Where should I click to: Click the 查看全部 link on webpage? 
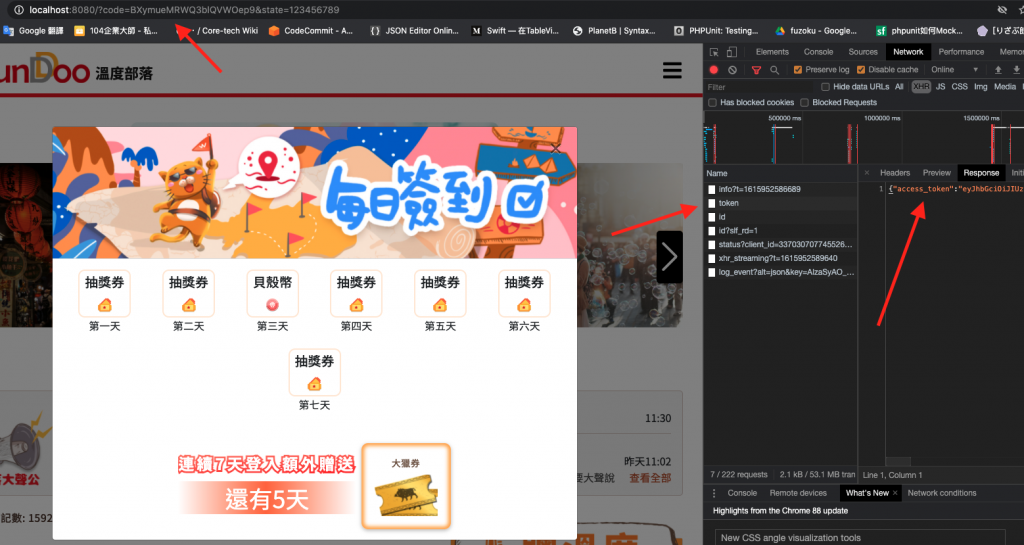pyautogui.click(x=650, y=478)
